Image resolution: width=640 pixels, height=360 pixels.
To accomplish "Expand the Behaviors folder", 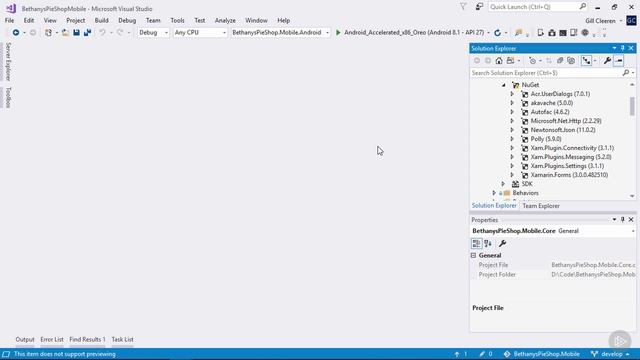I will pos(494,193).
